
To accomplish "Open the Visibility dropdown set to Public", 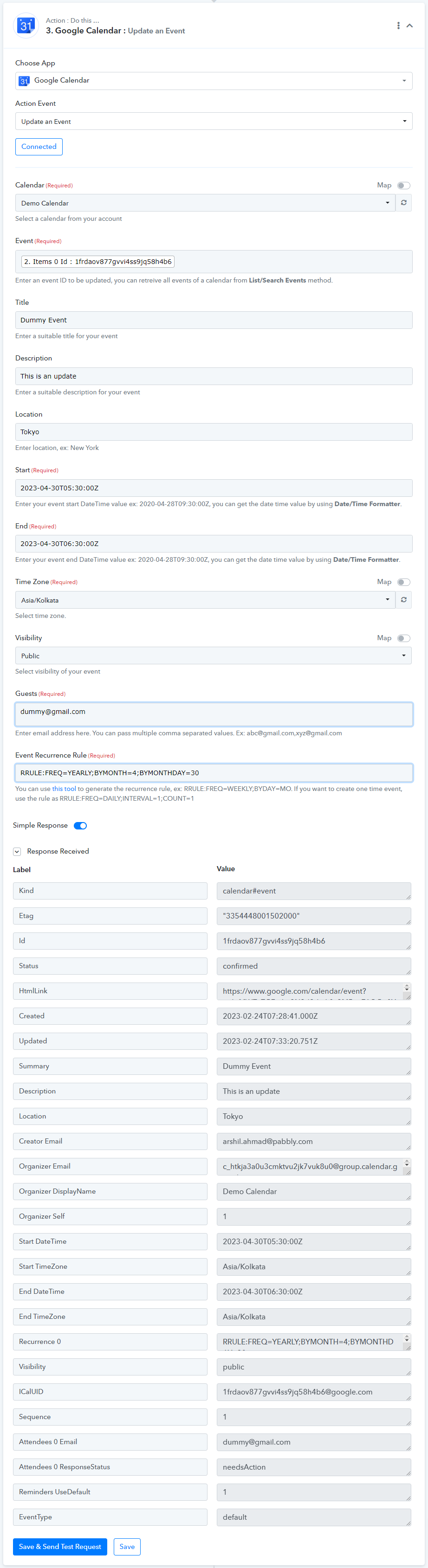I will tap(214, 655).
